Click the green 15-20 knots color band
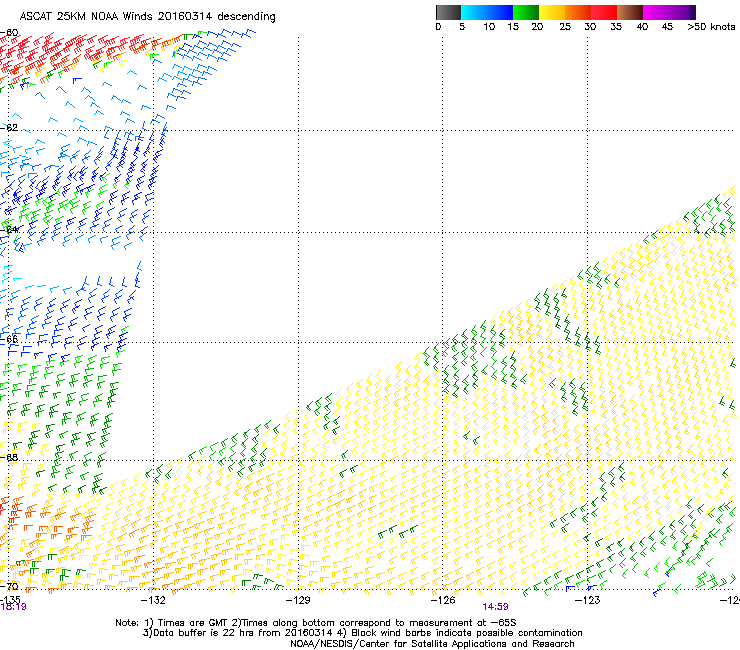This screenshot has width=740, height=650. [526, 12]
